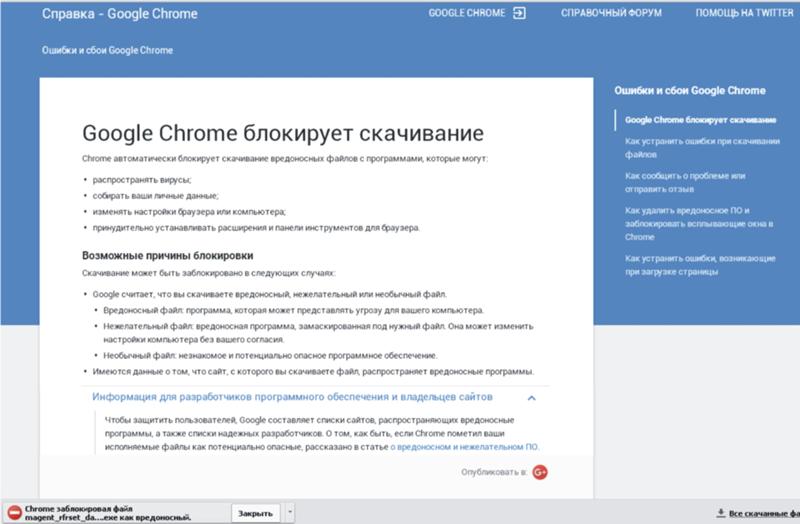Open GOOGLE CHROME header menu item
Image resolution: width=800 pixels, height=524 pixels.
pos(467,13)
